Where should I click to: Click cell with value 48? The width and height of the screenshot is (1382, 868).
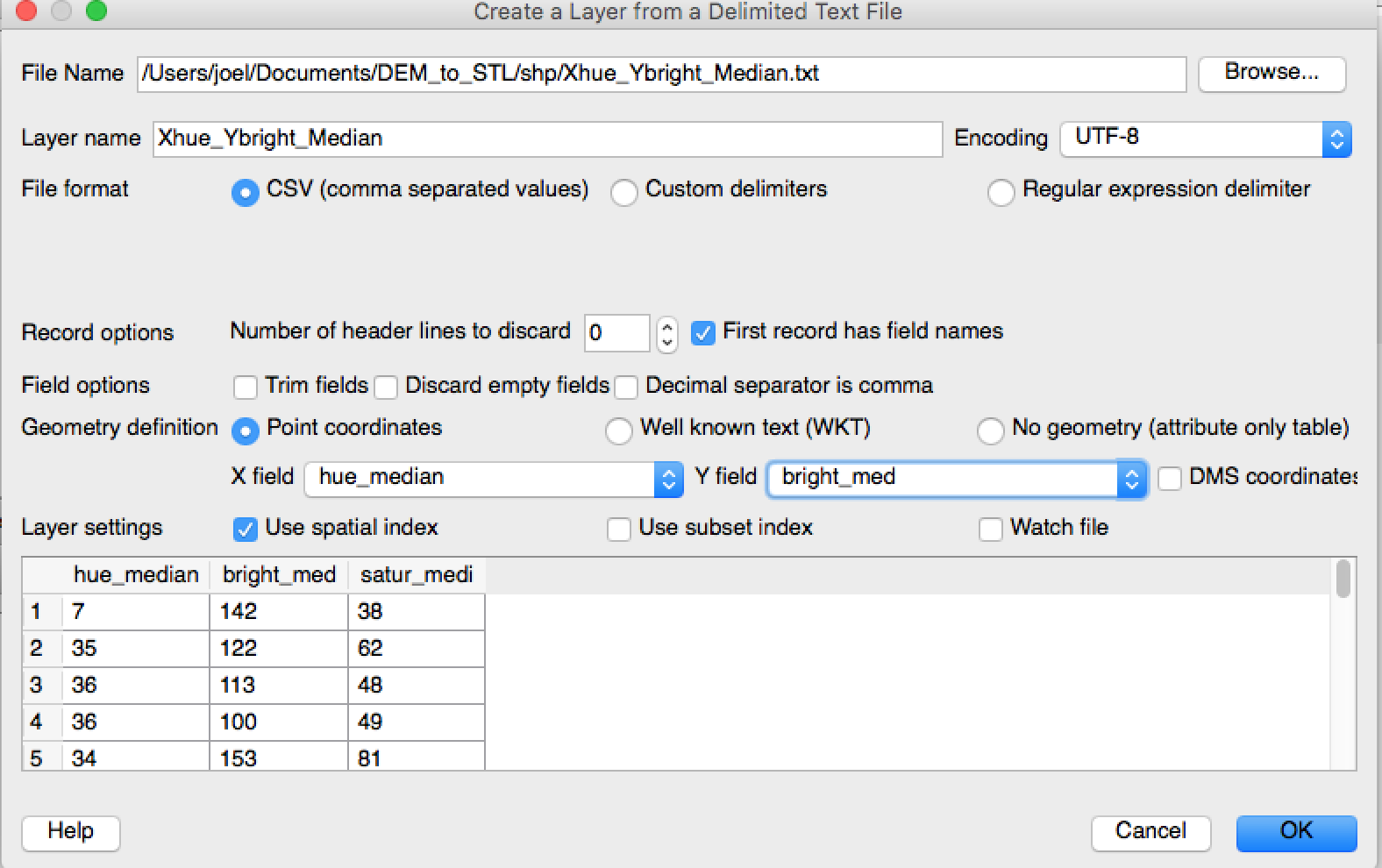pyautogui.click(x=417, y=686)
